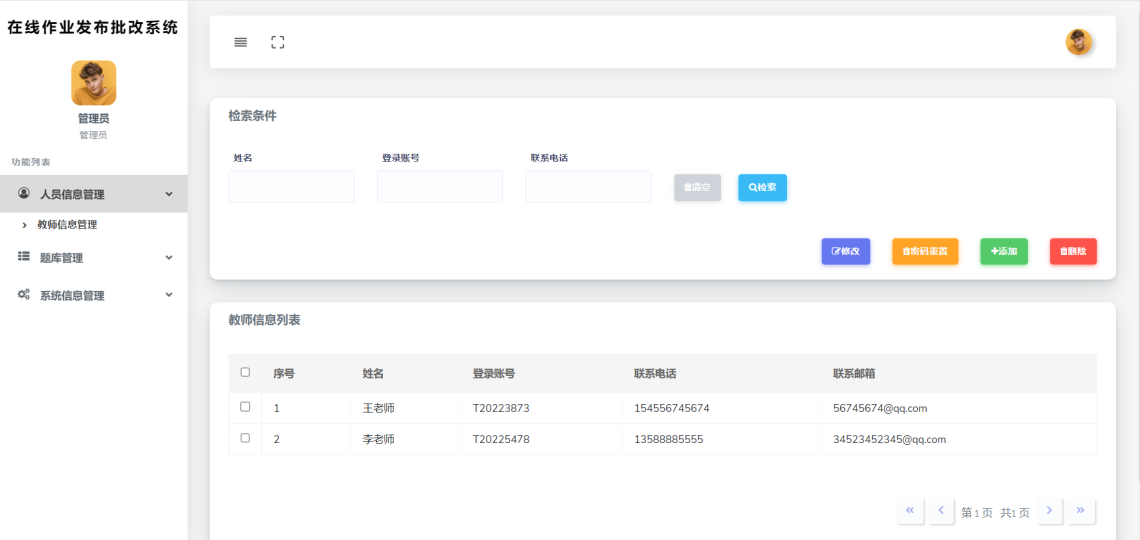Click the gears icon beside 系统信息管理
This screenshot has width=1140, height=540.
point(24,294)
